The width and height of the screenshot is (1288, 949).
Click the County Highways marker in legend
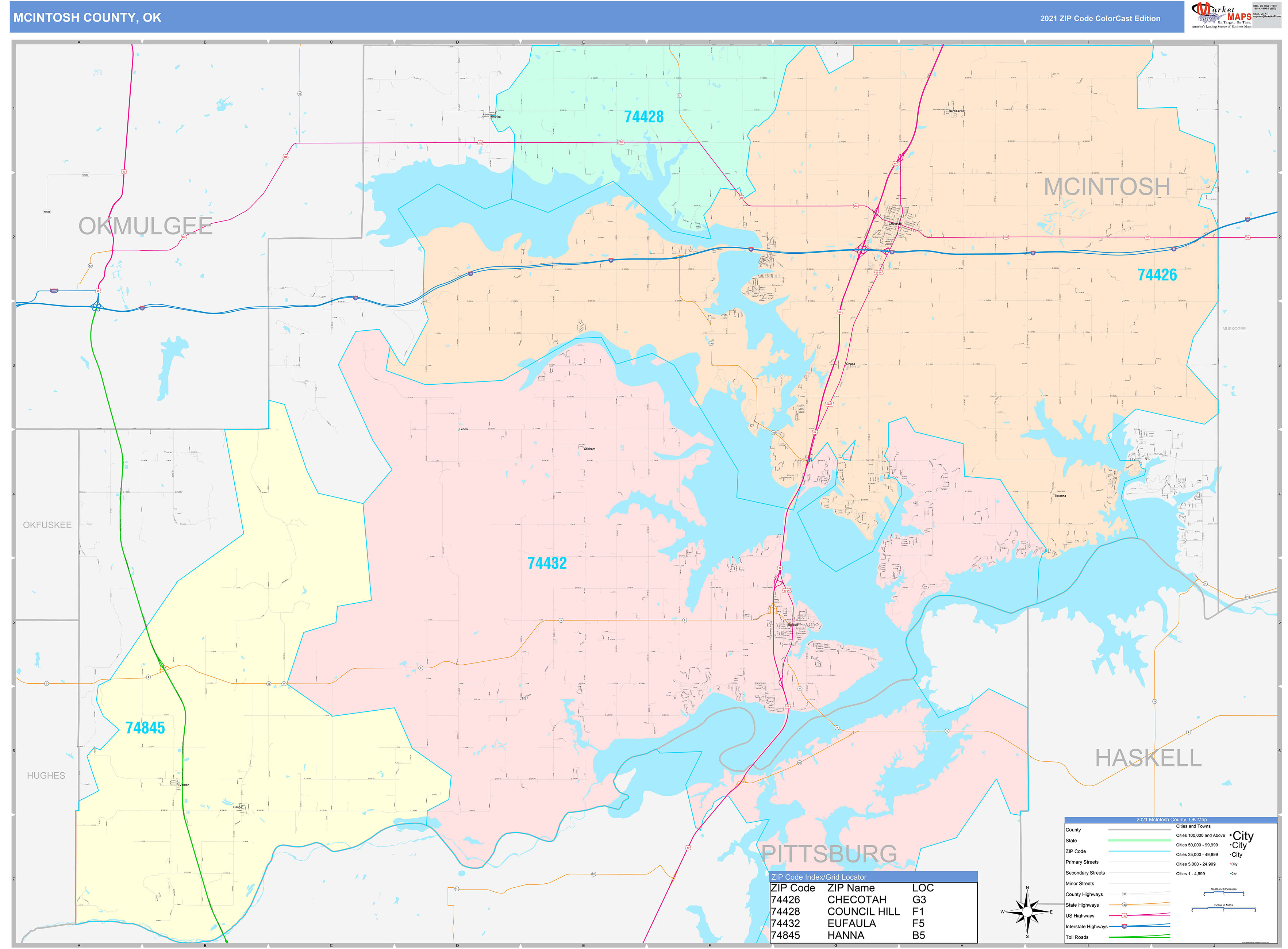[1124, 894]
